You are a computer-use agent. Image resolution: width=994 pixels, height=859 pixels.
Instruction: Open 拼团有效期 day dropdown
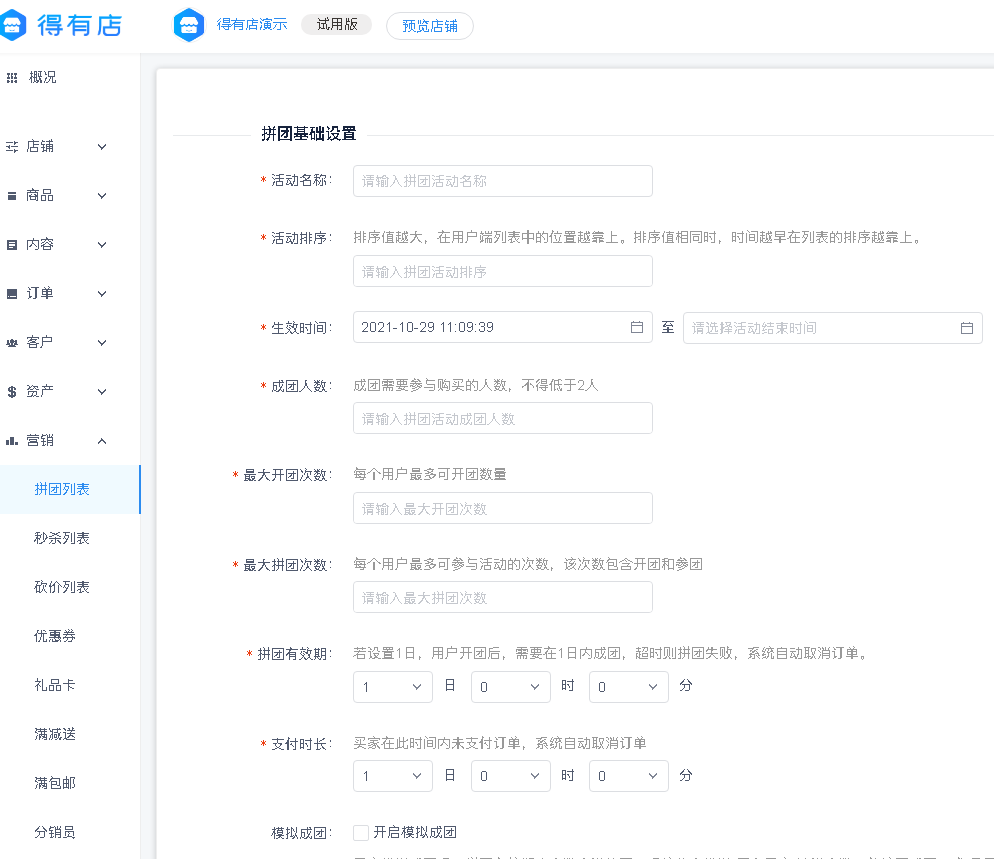(393, 687)
